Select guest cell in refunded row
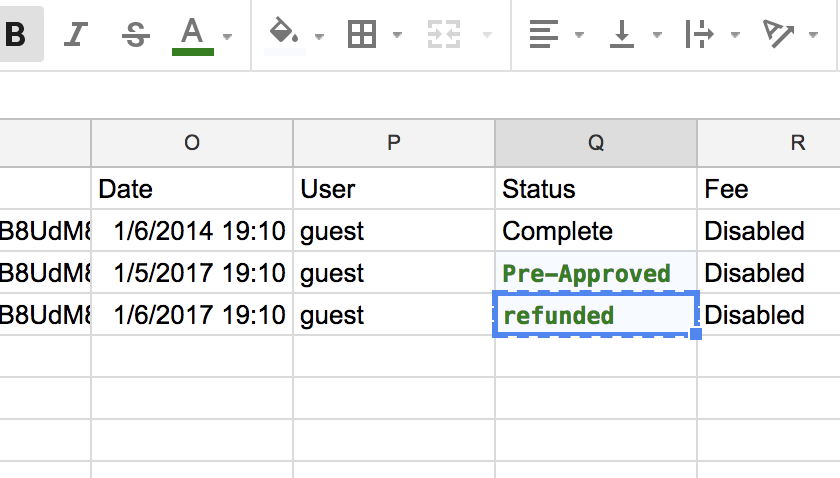Screen dimensions: 840x478 (394, 314)
